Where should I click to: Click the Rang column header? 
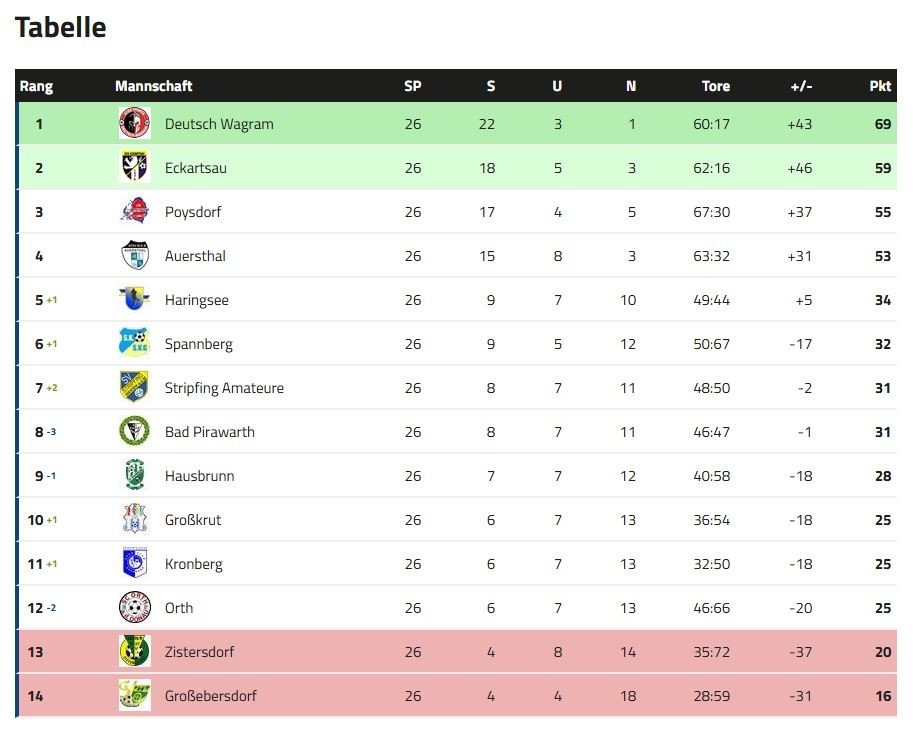click(36, 86)
